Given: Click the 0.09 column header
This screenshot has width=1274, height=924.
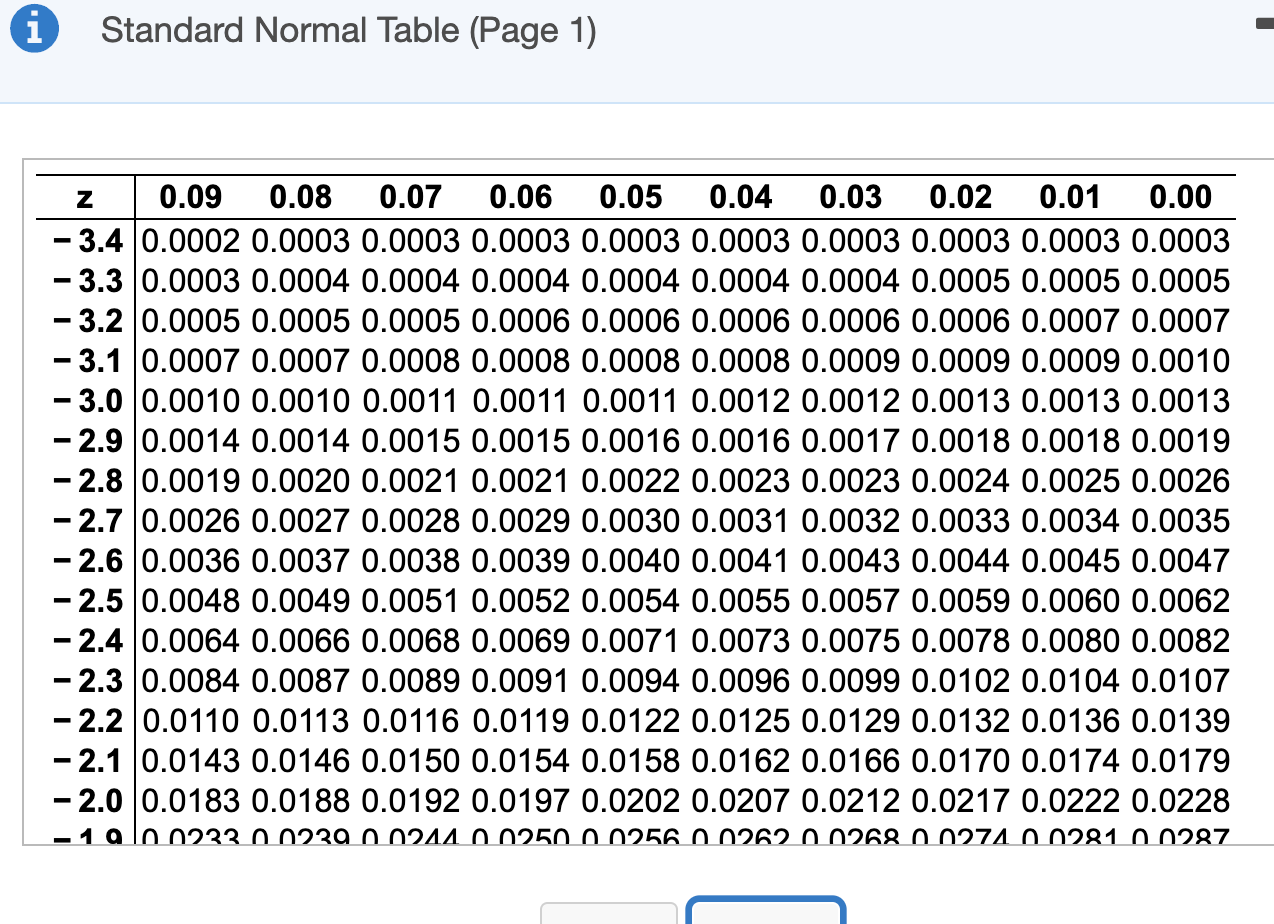Looking at the screenshot, I should click(x=191, y=196).
